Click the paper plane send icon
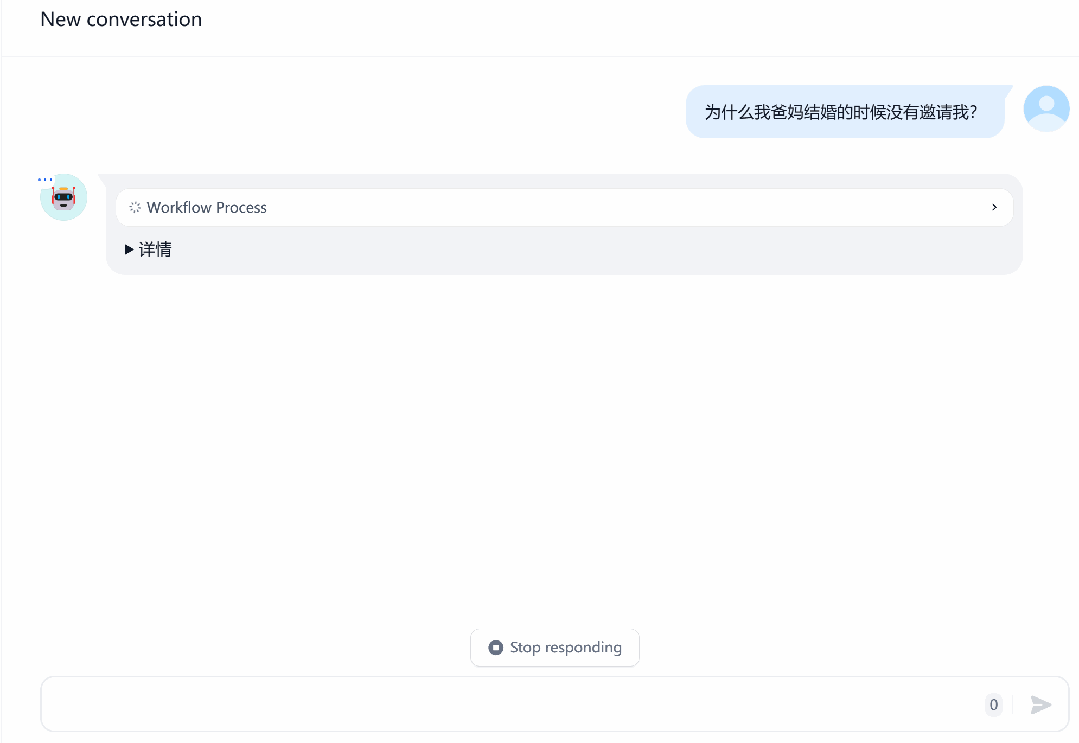The height and width of the screenshot is (743, 1079). (1040, 704)
